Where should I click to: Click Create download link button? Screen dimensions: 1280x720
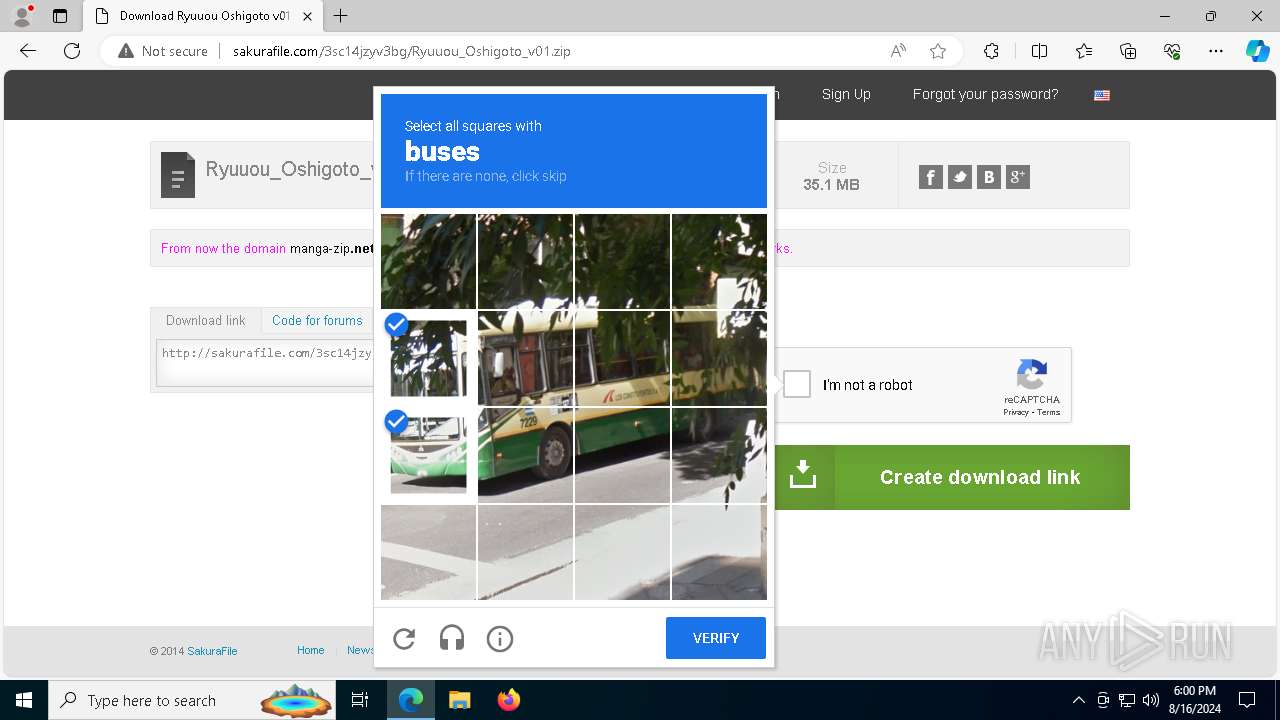952,477
